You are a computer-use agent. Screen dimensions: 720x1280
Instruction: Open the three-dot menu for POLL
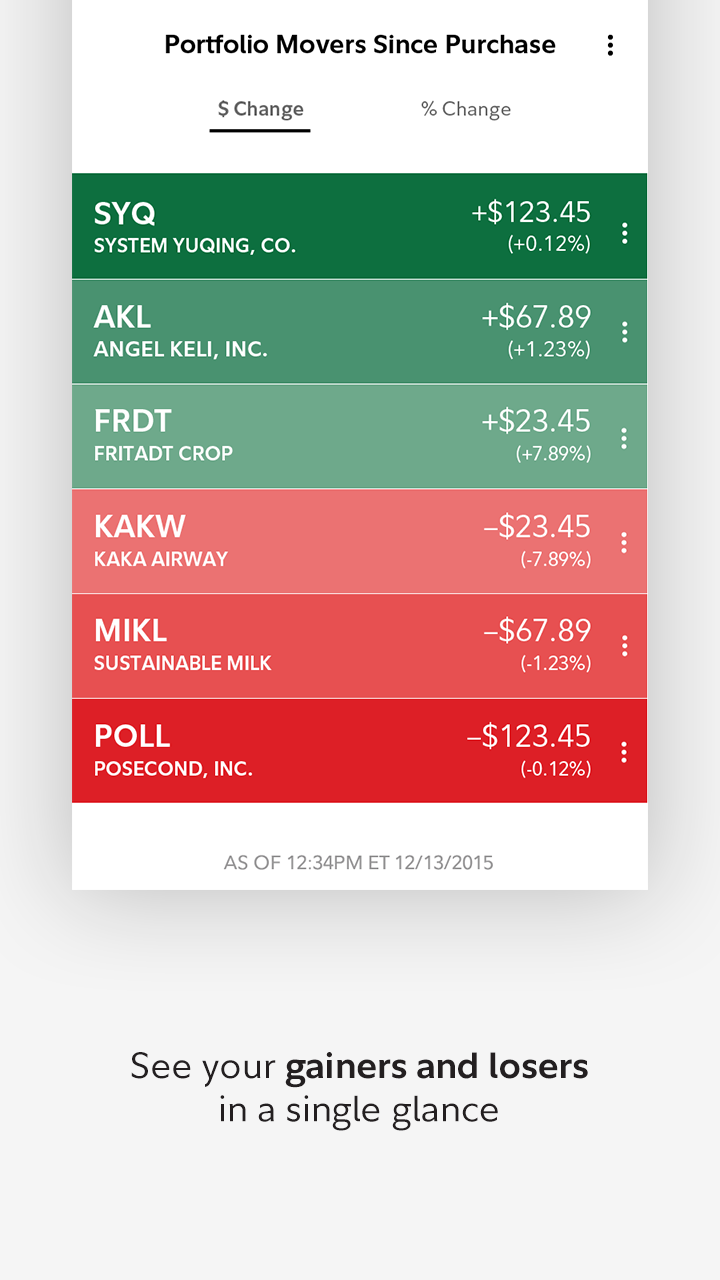coord(624,752)
